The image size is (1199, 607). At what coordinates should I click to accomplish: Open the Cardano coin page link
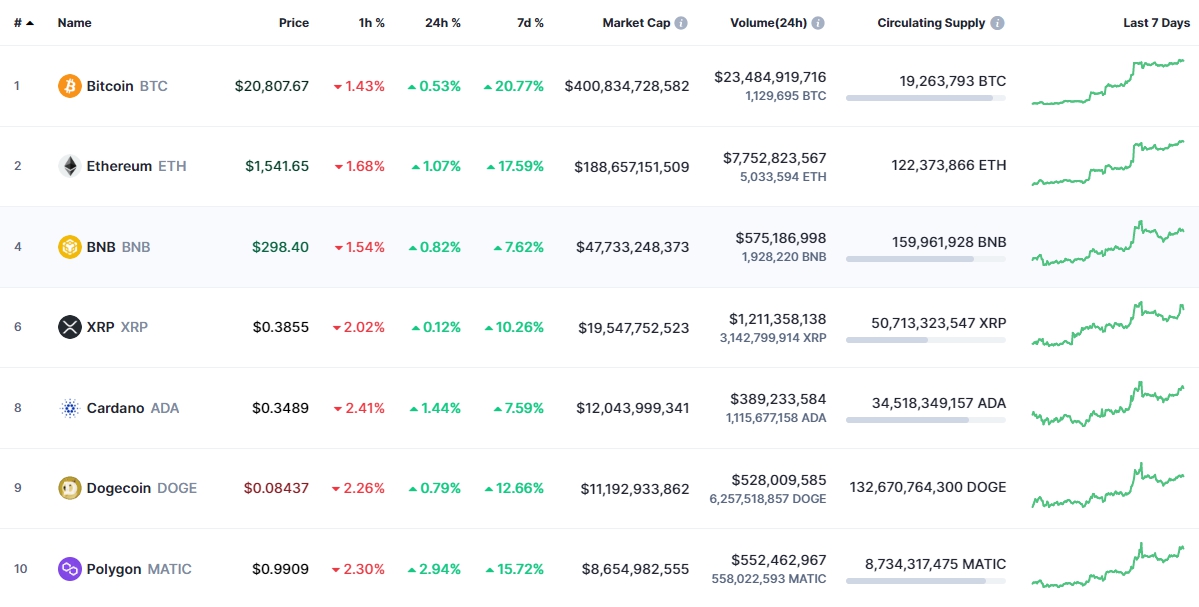click(x=133, y=408)
